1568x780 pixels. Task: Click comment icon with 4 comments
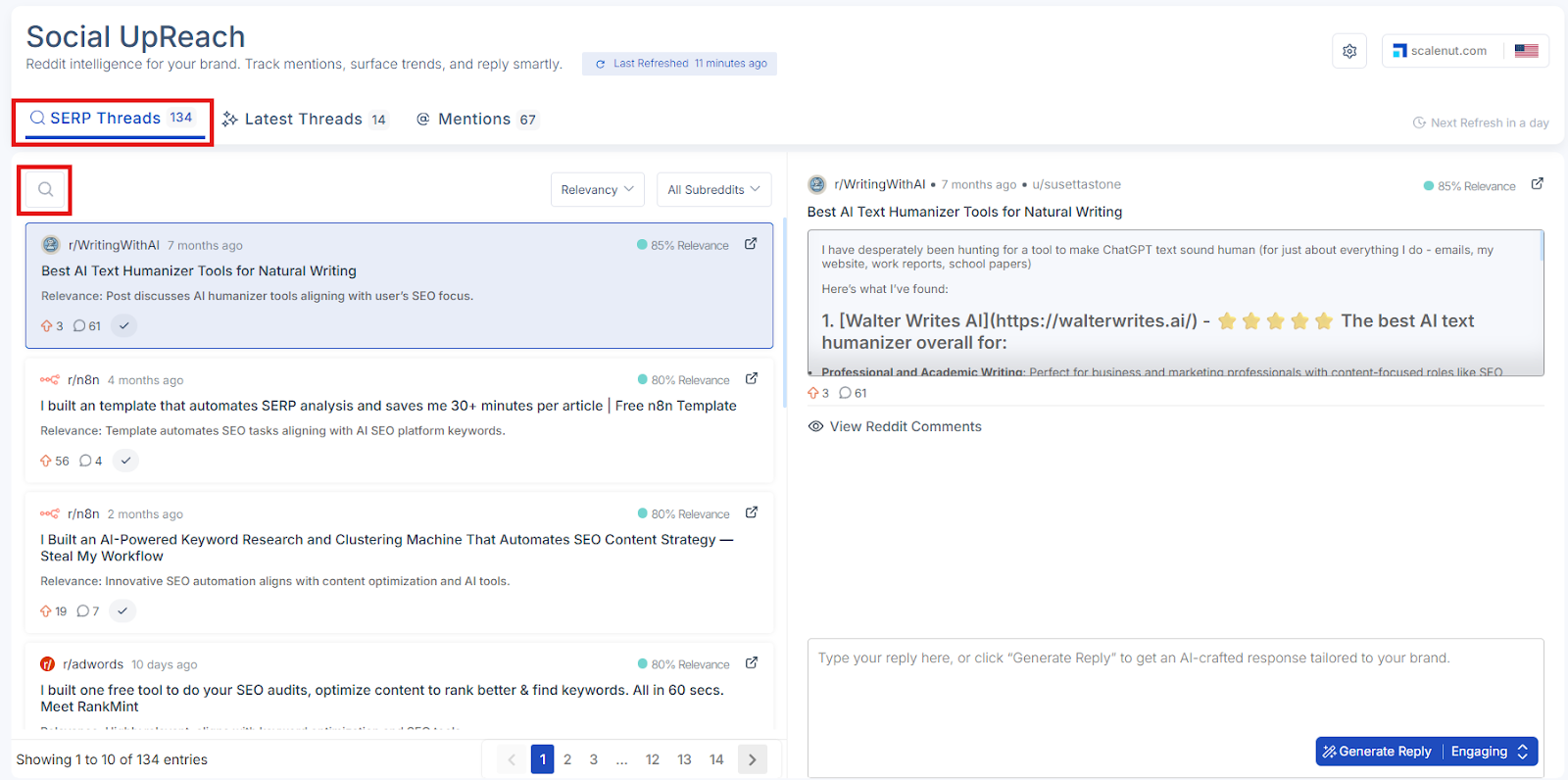[x=85, y=461]
